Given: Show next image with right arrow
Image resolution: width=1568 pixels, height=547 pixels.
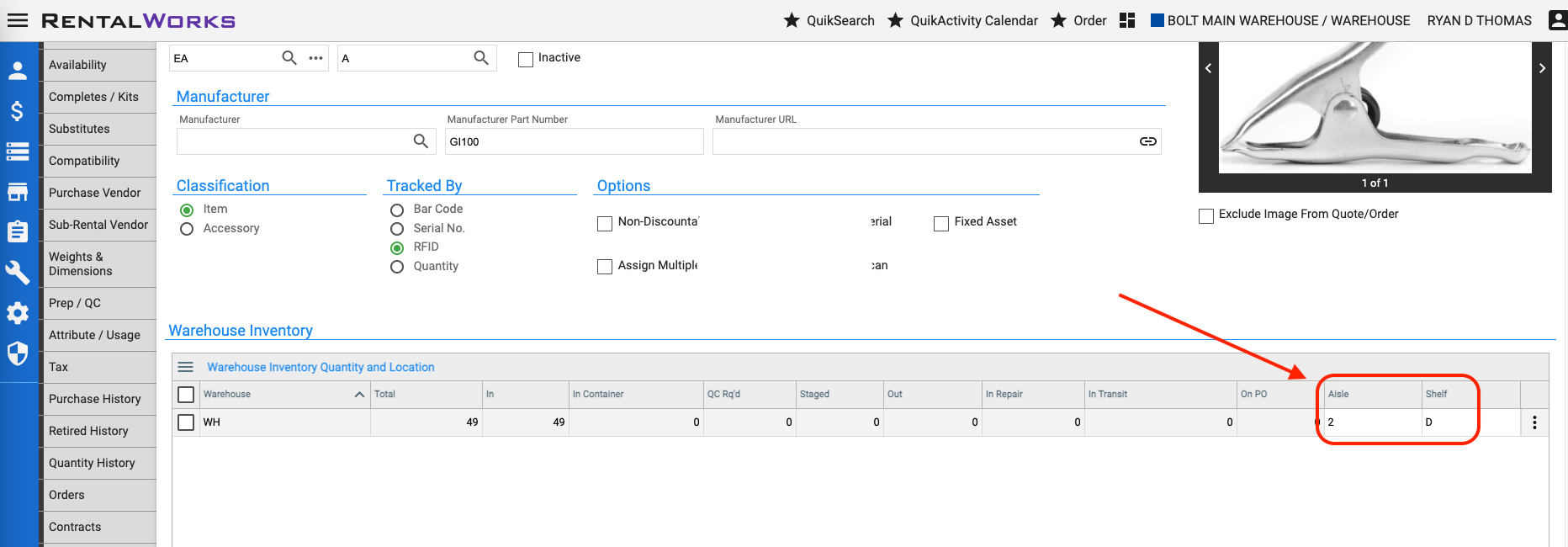Looking at the screenshot, I should click(1542, 68).
